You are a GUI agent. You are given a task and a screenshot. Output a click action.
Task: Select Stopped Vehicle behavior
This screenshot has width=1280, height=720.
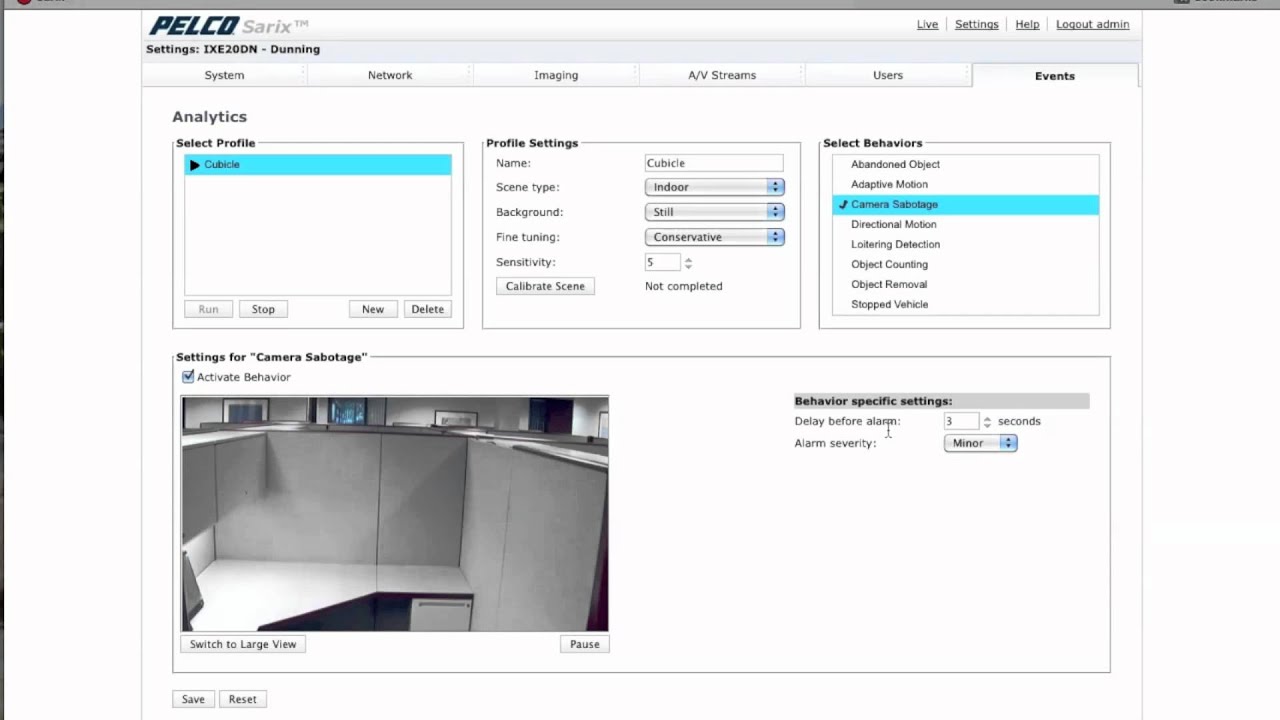click(x=966, y=304)
